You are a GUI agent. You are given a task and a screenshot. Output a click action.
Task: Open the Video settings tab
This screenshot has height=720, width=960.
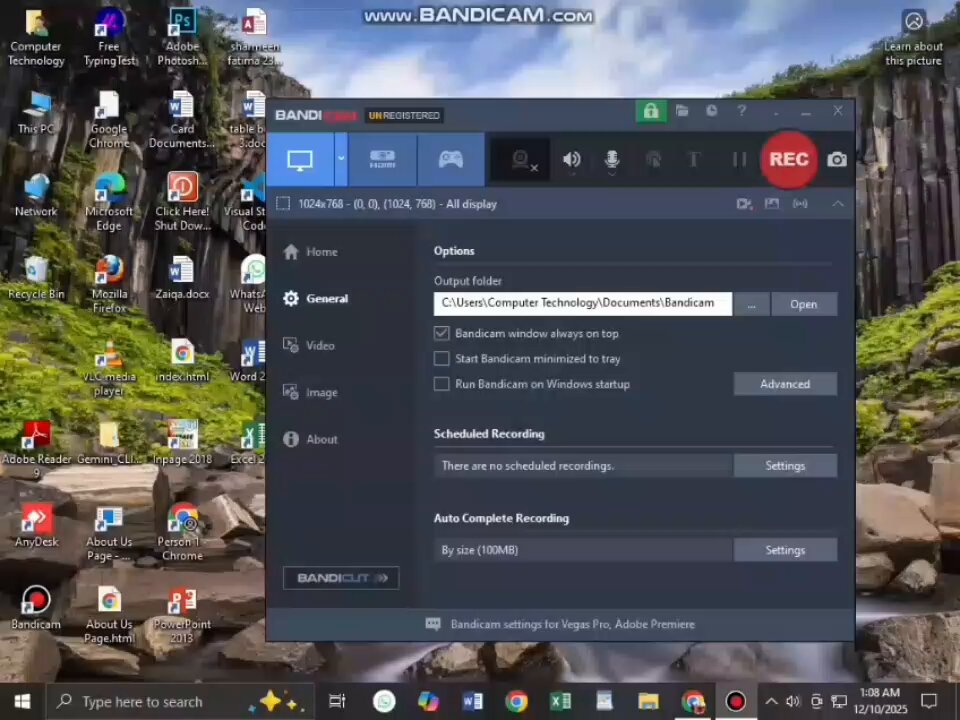point(309,345)
